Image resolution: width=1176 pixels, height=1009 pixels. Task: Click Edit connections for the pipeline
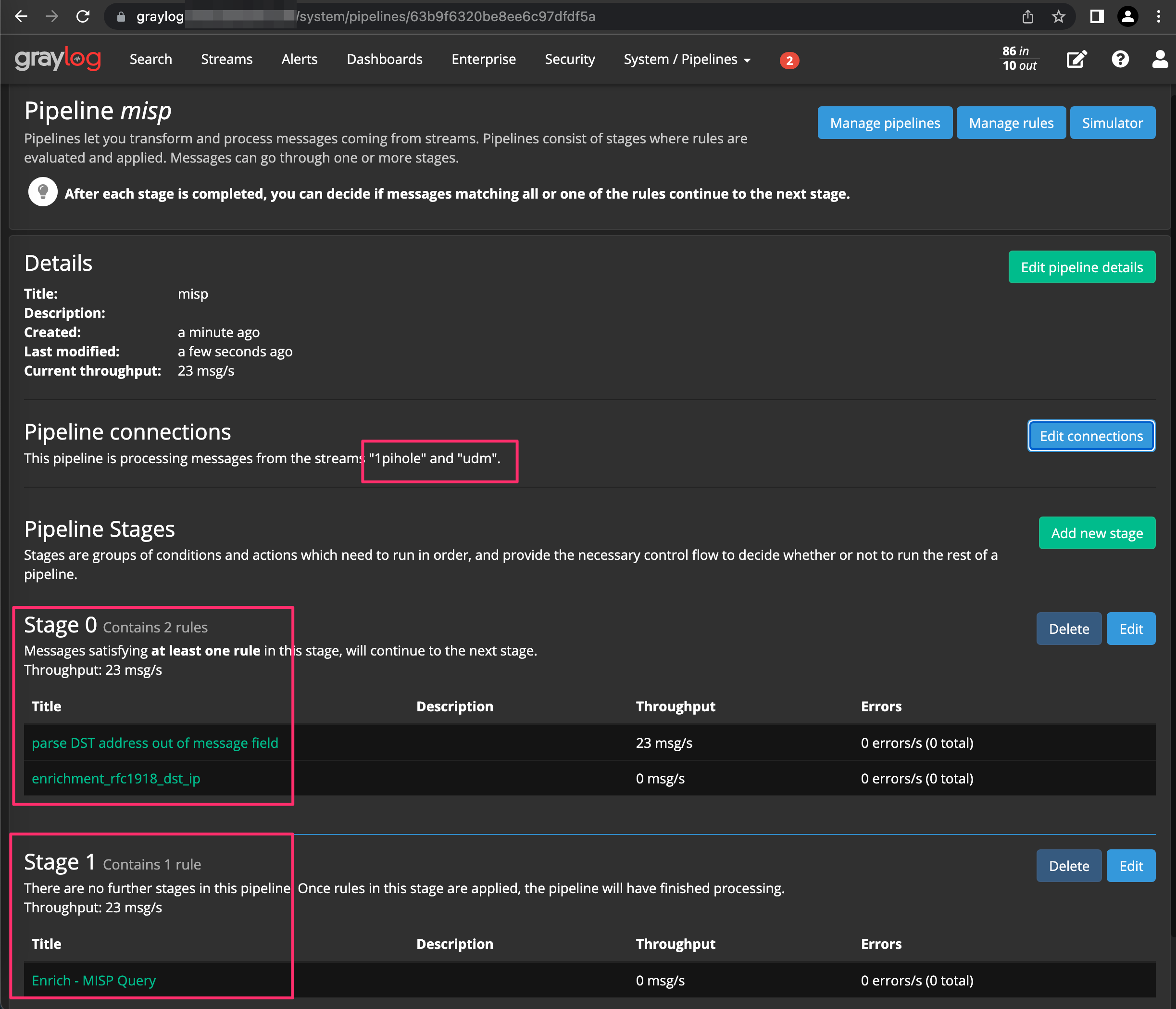pyautogui.click(x=1090, y=436)
